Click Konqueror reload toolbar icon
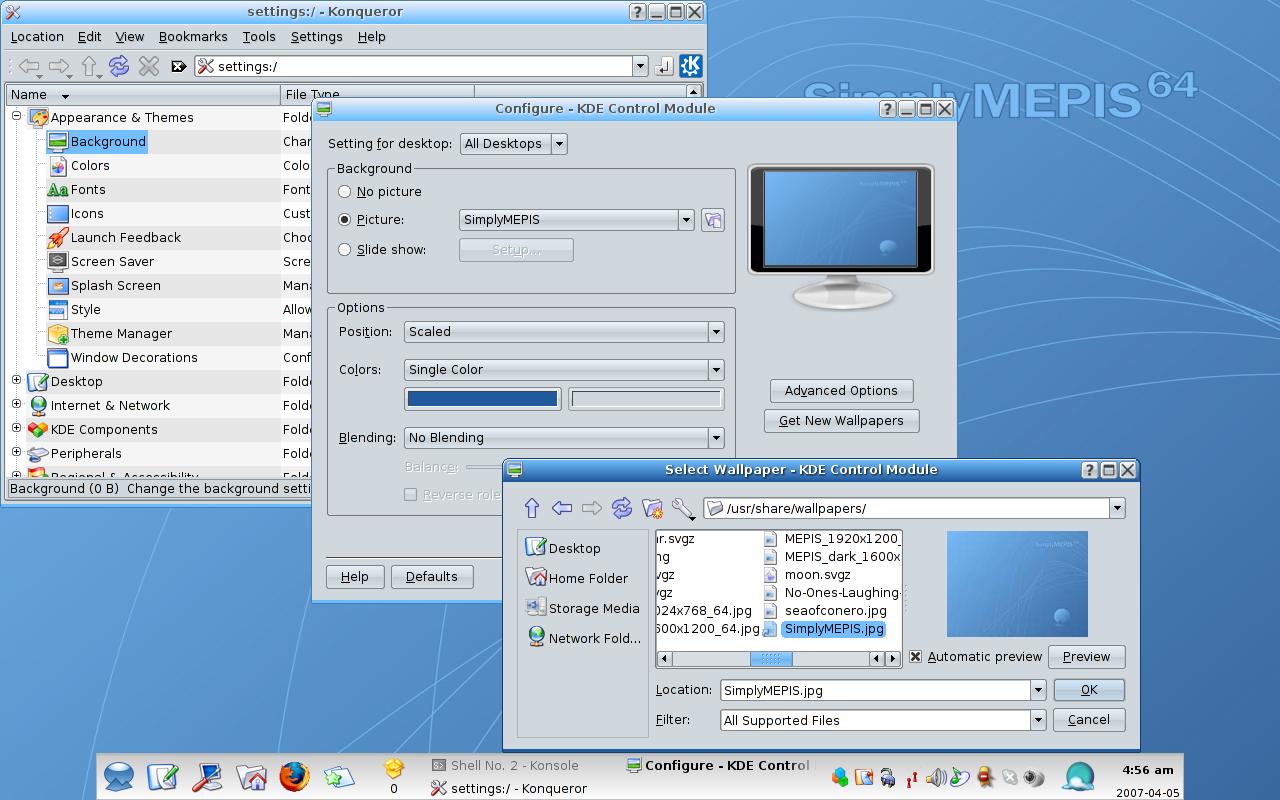 (x=119, y=66)
